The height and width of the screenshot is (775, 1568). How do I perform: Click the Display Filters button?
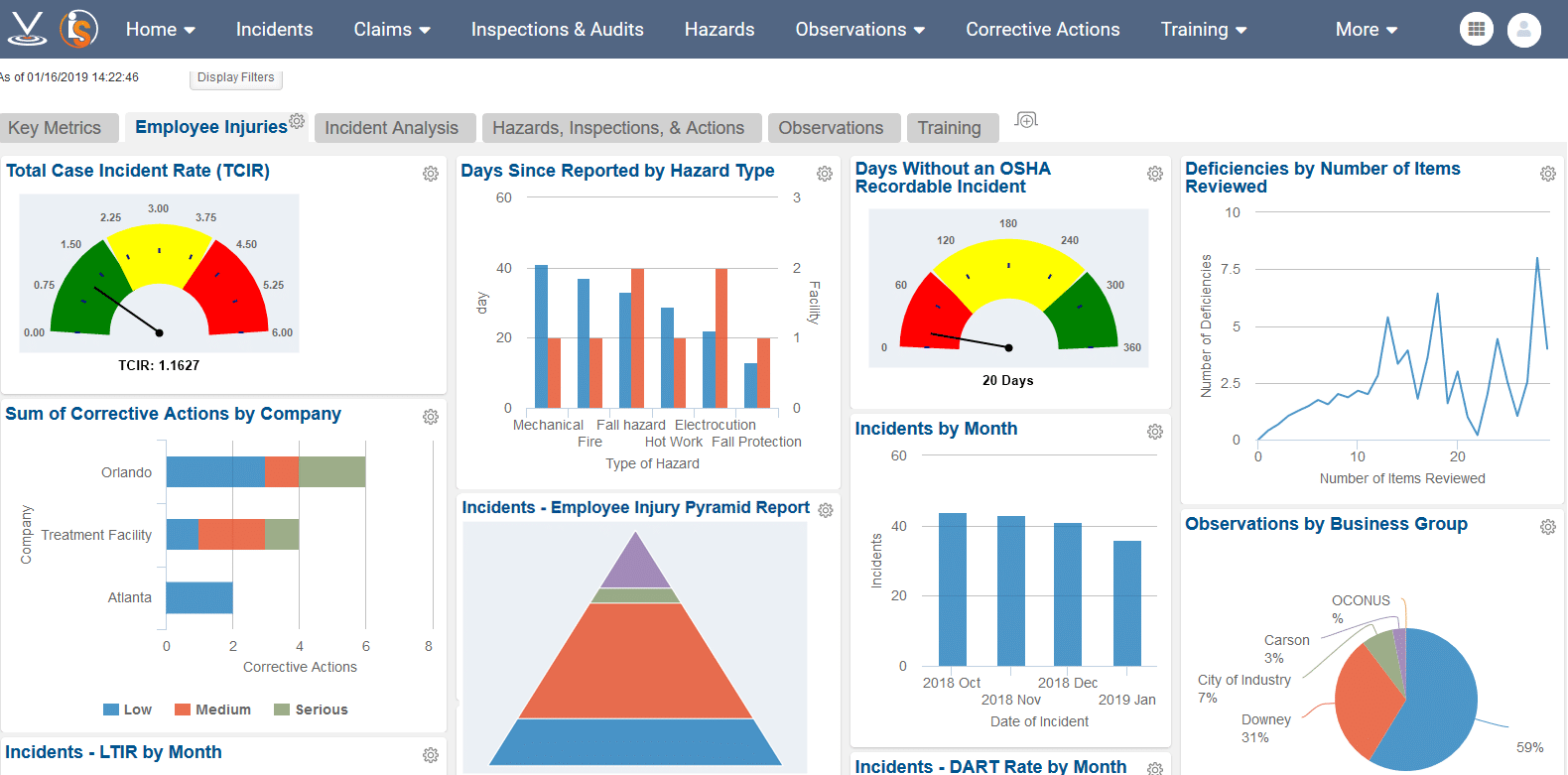[236, 77]
